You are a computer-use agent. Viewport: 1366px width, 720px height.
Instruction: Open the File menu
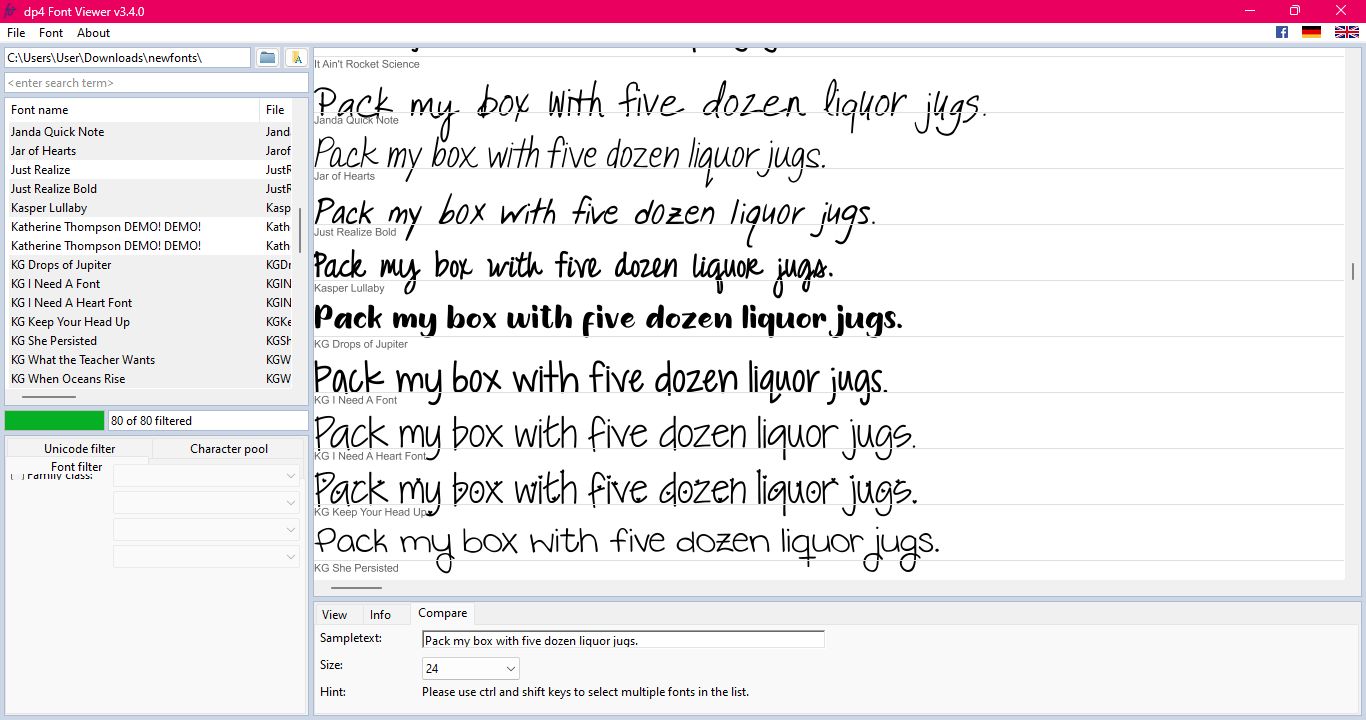click(15, 33)
